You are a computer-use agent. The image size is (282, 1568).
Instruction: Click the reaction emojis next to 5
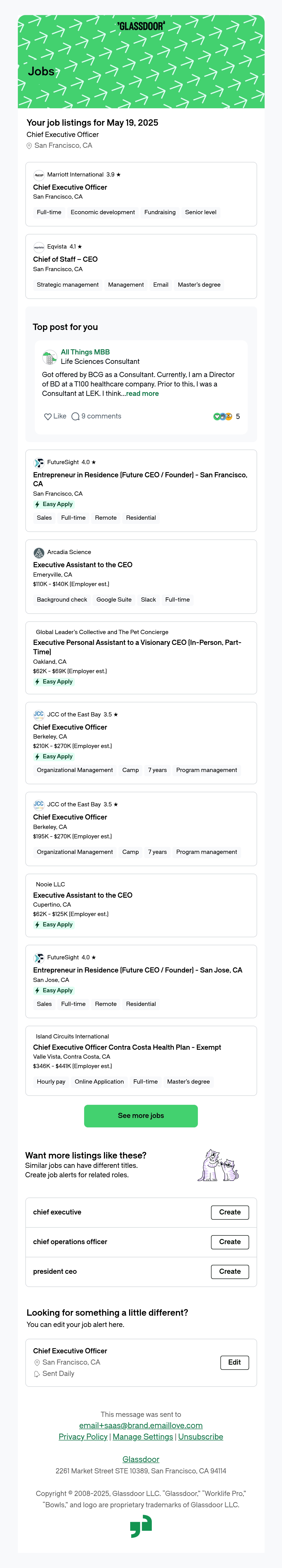[223, 417]
